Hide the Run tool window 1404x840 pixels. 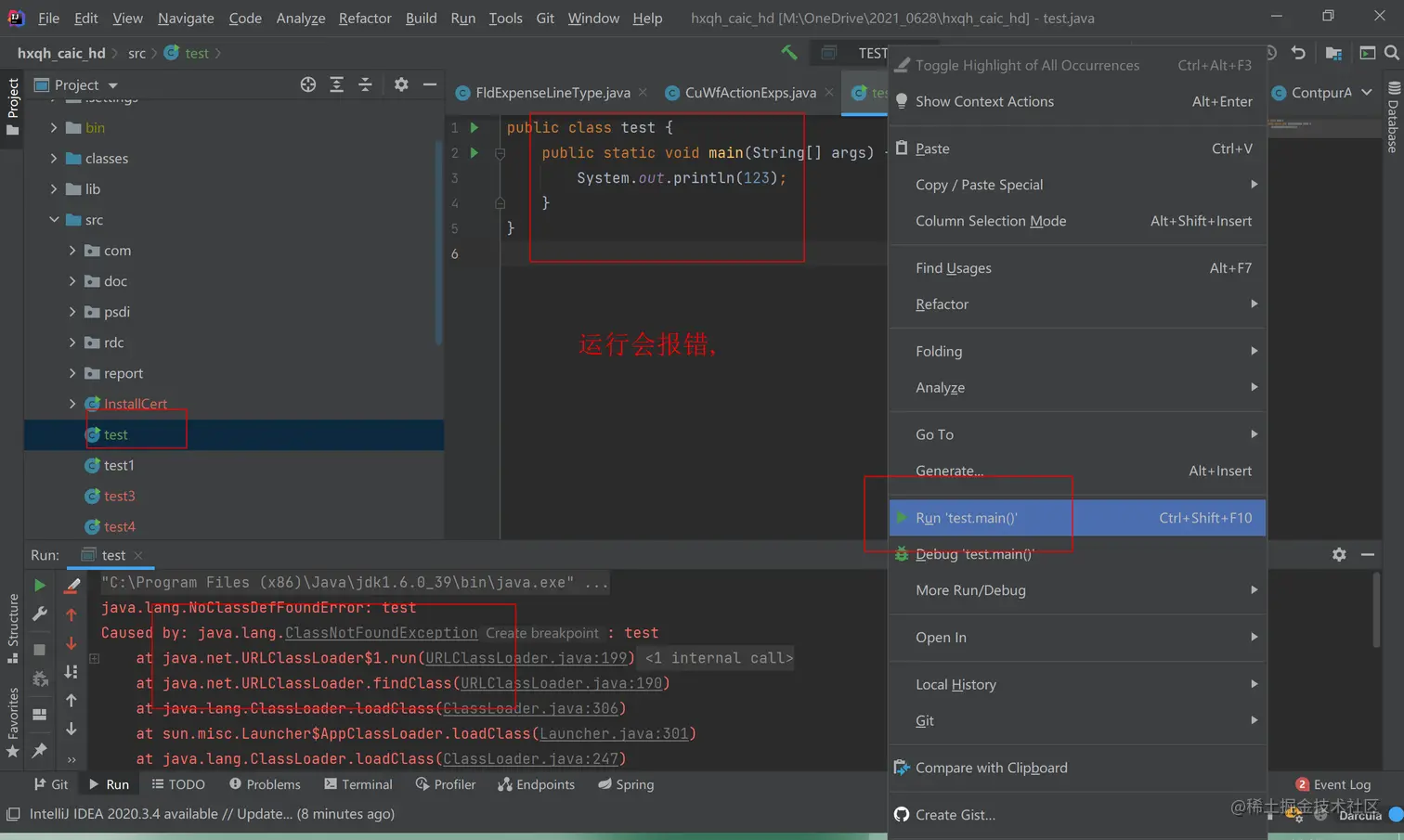coord(1368,554)
